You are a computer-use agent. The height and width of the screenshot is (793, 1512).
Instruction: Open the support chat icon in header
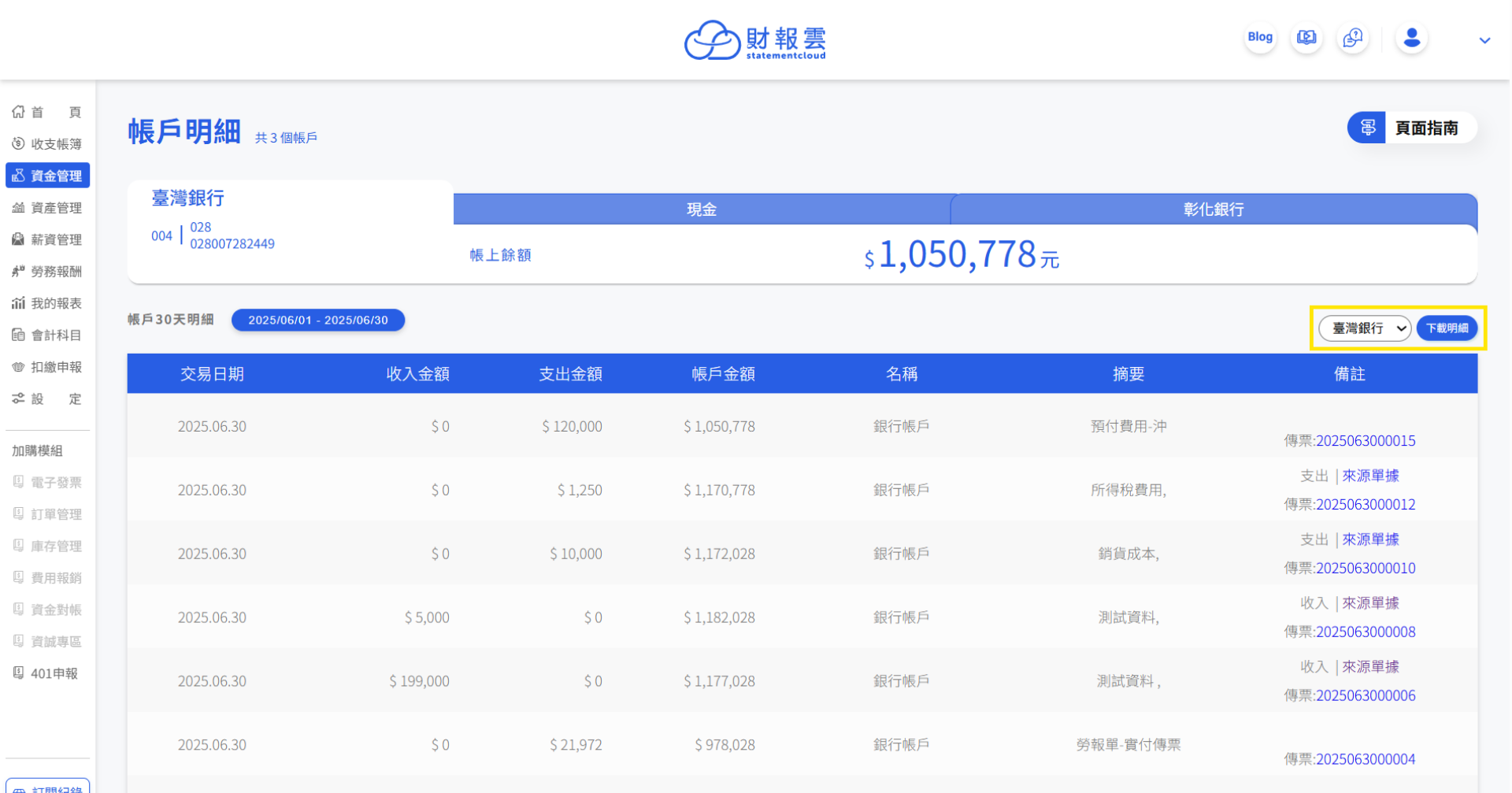click(x=1353, y=37)
